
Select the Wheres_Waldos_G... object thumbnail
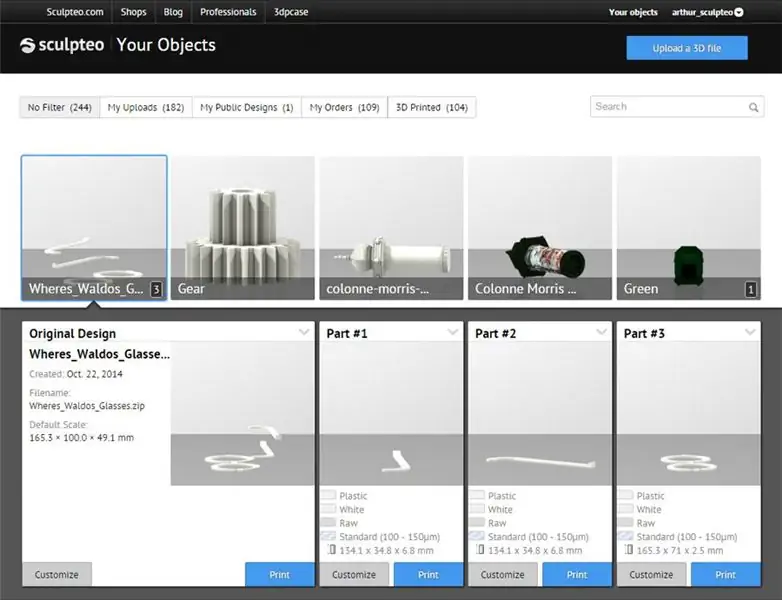(94, 228)
